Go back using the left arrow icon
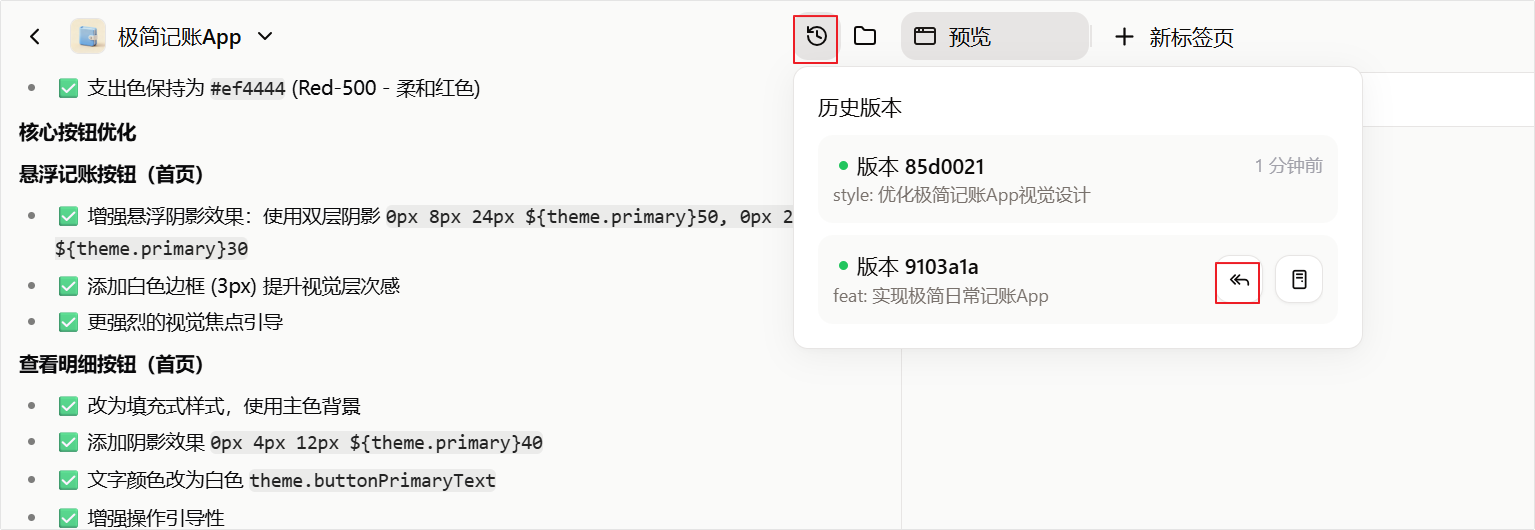 pos(35,37)
